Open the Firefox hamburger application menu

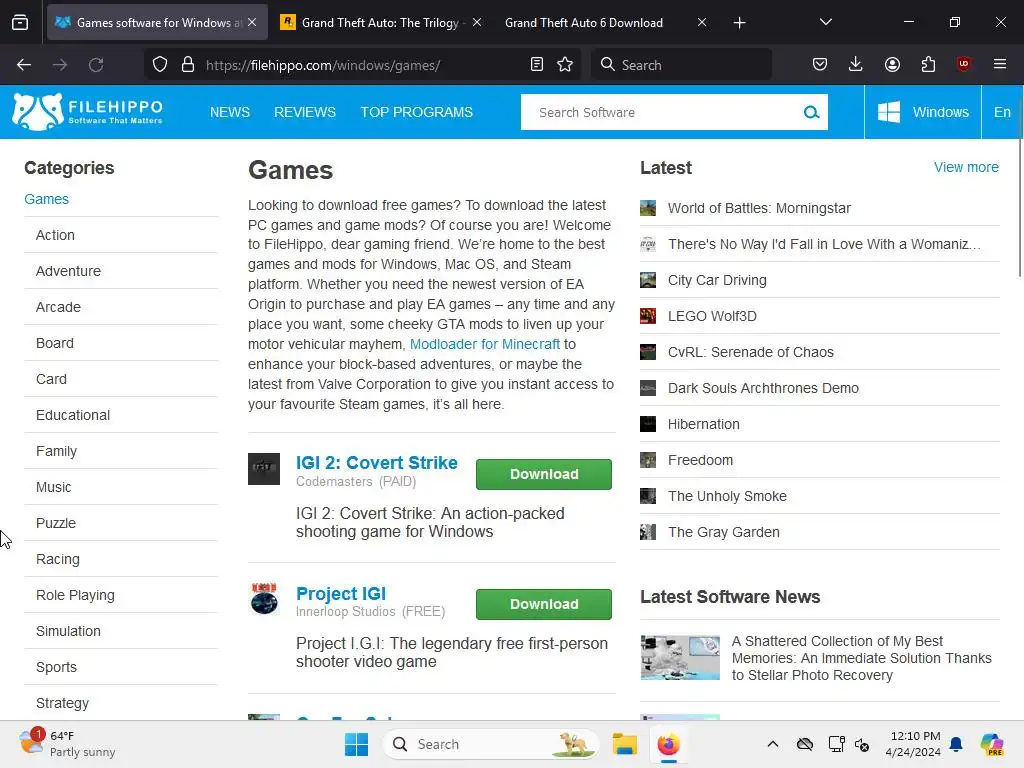1000,64
